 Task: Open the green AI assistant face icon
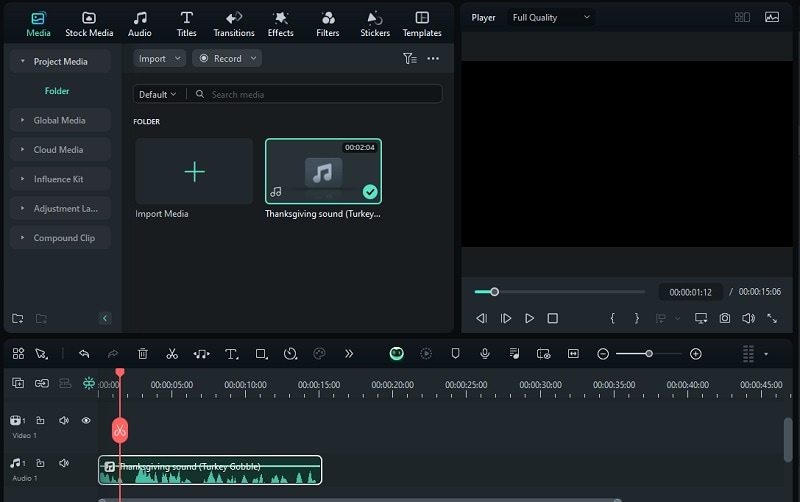pyautogui.click(x=396, y=354)
